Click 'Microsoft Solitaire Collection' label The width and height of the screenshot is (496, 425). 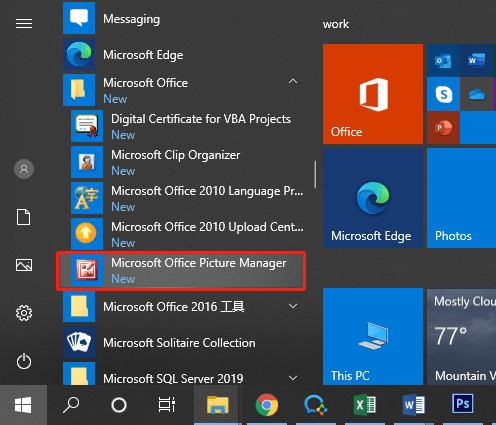pyautogui.click(x=179, y=343)
